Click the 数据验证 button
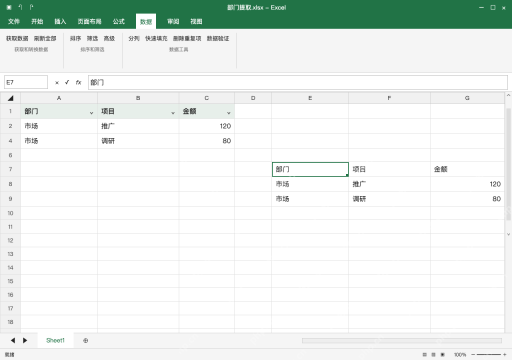Image resolution: width=512 pixels, height=360 pixels. (x=218, y=39)
